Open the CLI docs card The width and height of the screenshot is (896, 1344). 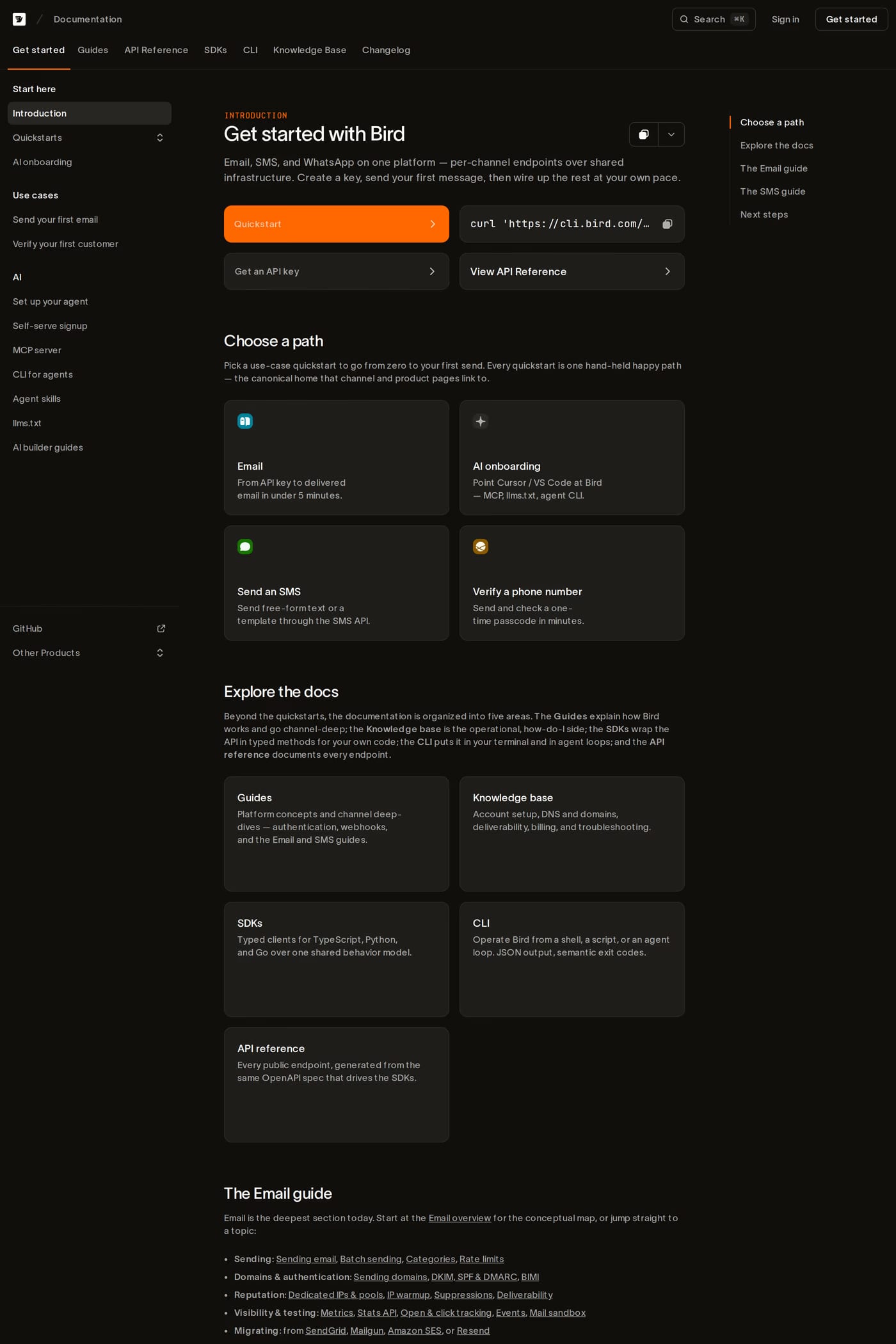tap(572, 959)
